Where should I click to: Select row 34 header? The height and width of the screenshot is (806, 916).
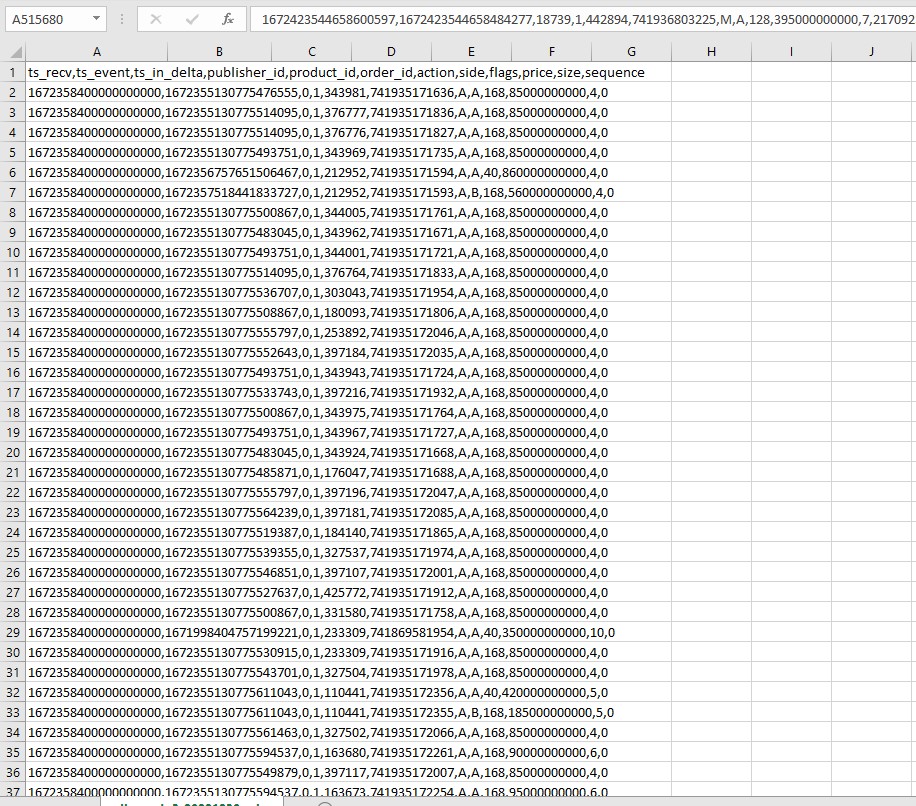tap(12, 732)
